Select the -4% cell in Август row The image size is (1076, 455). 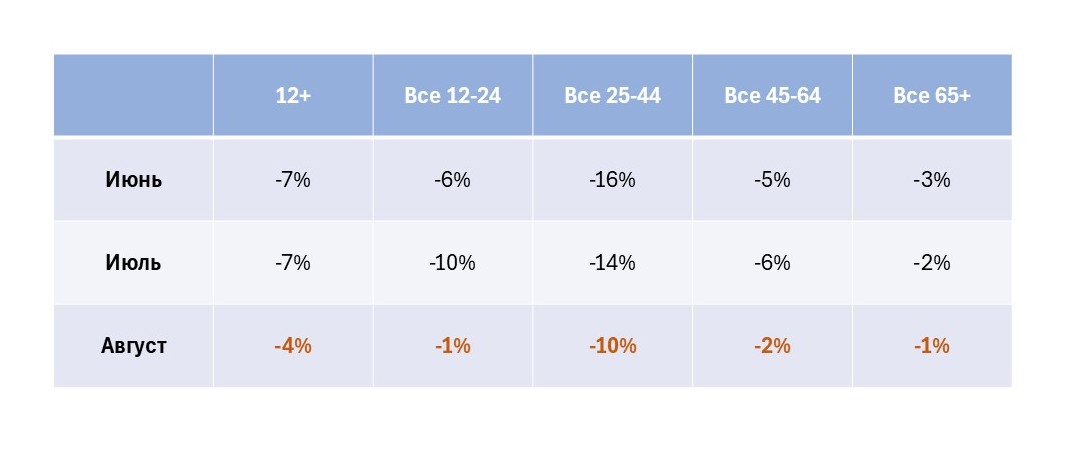click(293, 346)
